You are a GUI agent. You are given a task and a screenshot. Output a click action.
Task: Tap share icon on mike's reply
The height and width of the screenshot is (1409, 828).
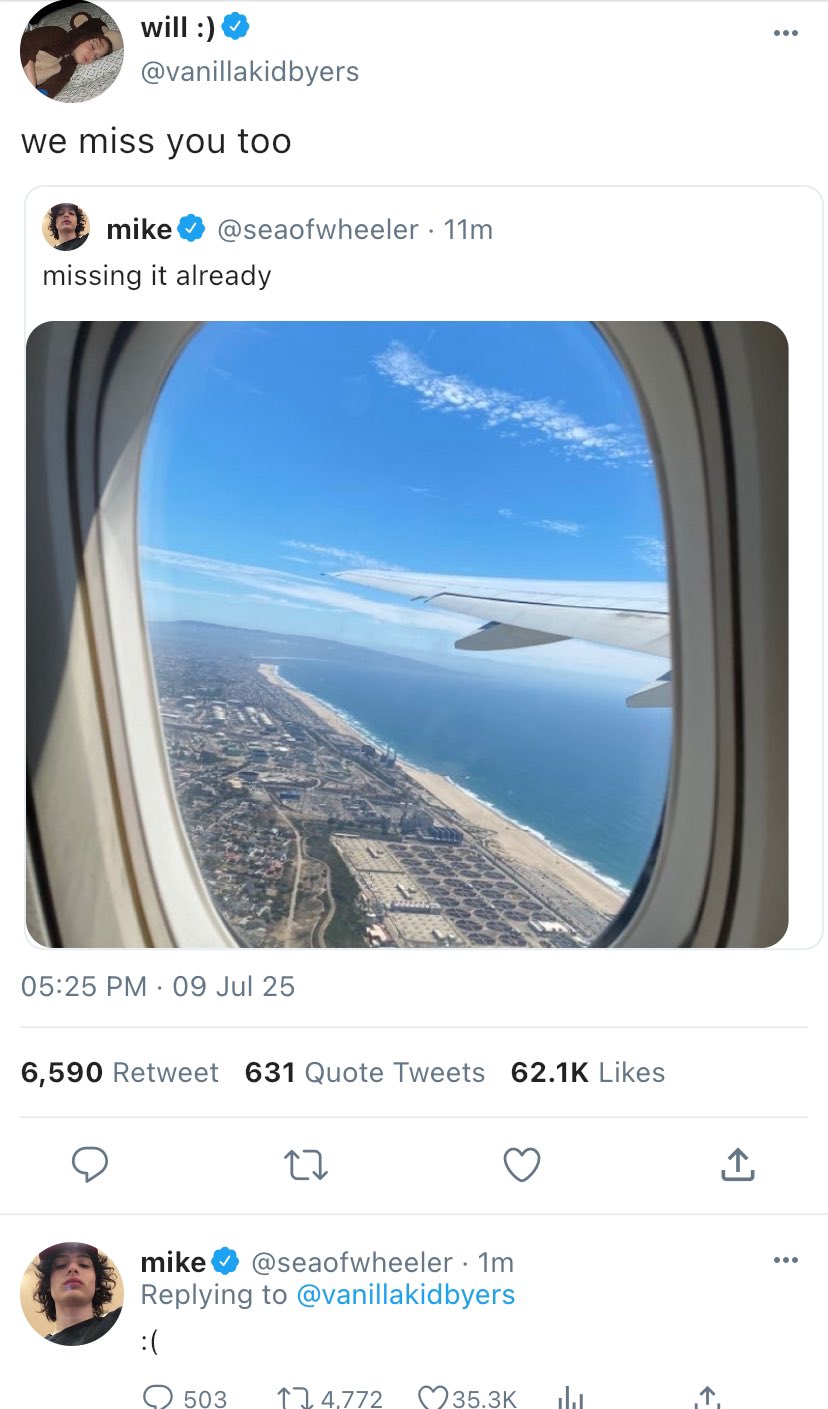pyautogui.click(x=706, y=1396)
